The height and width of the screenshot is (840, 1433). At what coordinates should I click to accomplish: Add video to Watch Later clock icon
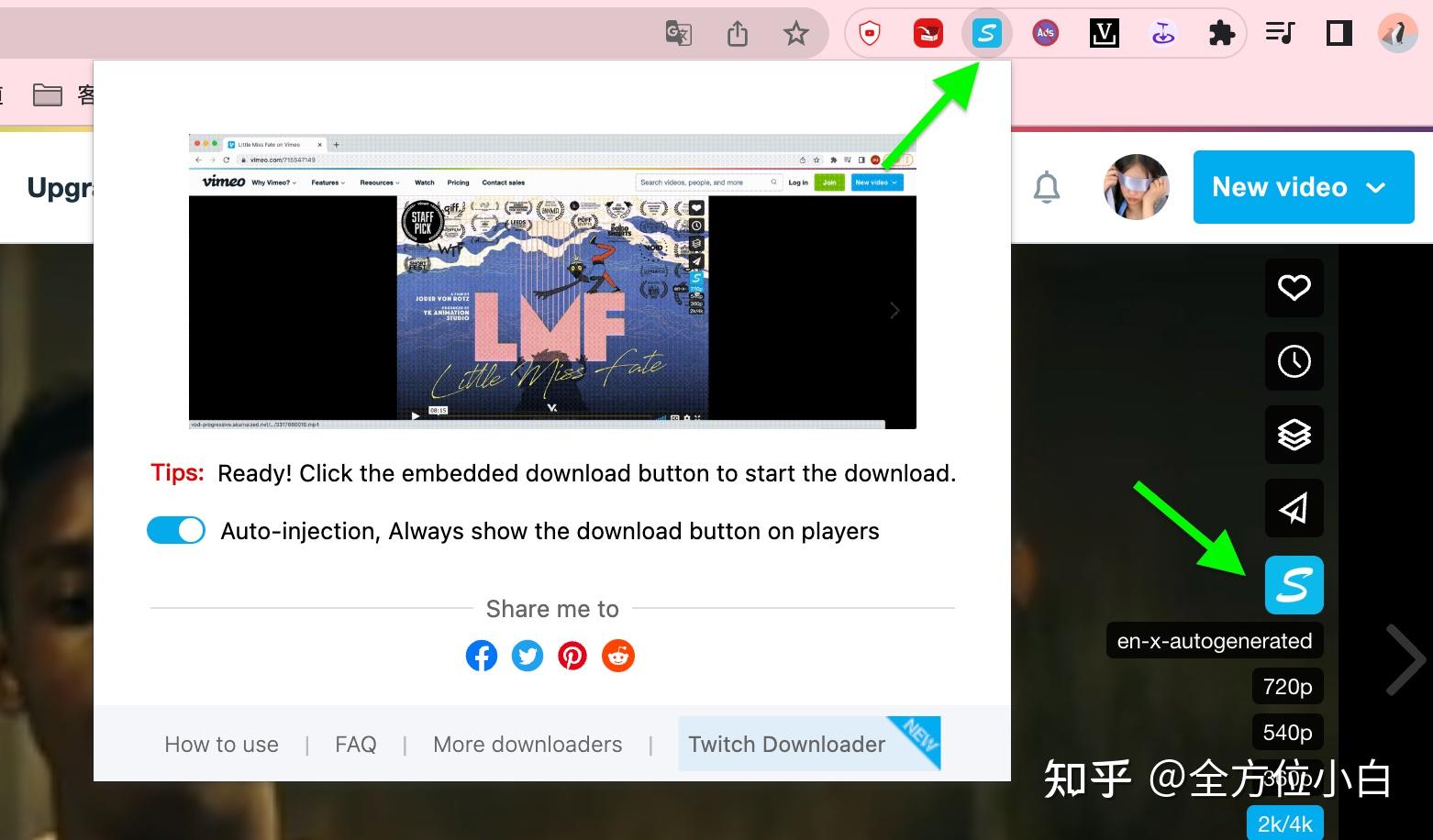point(1294,361)
